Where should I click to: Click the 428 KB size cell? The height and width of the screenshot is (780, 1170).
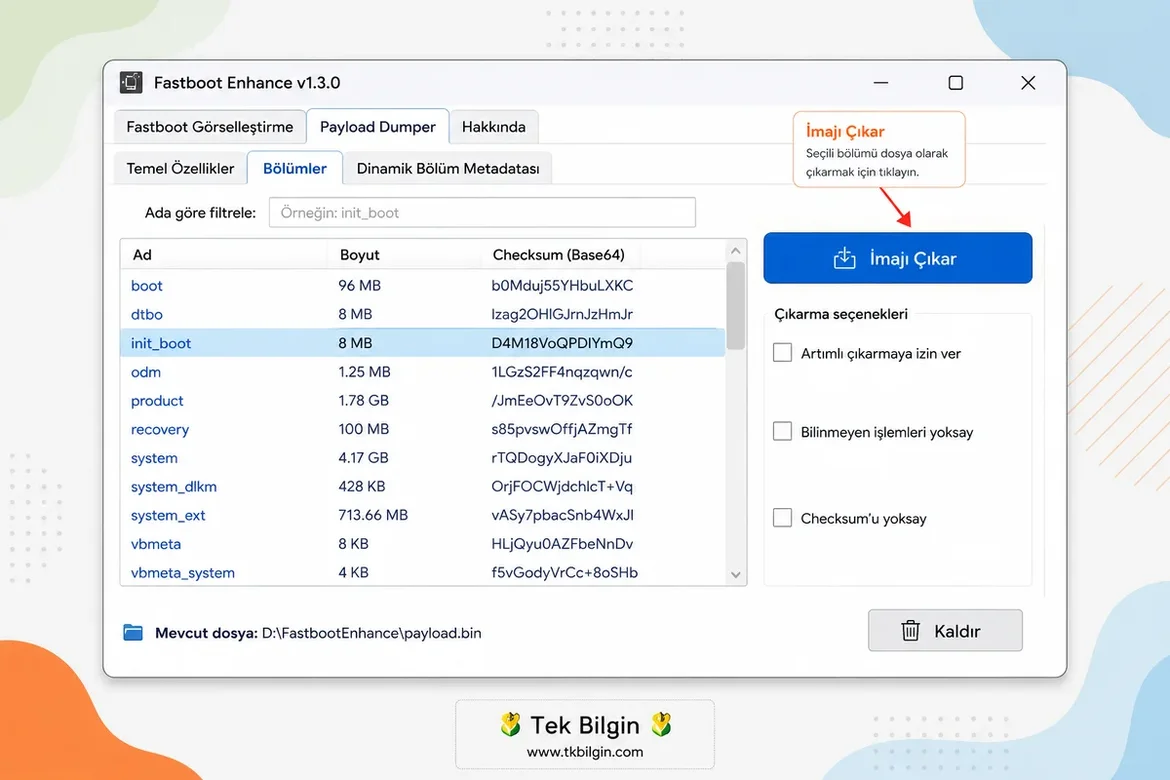pyautogui.click(x=362, y=487)
